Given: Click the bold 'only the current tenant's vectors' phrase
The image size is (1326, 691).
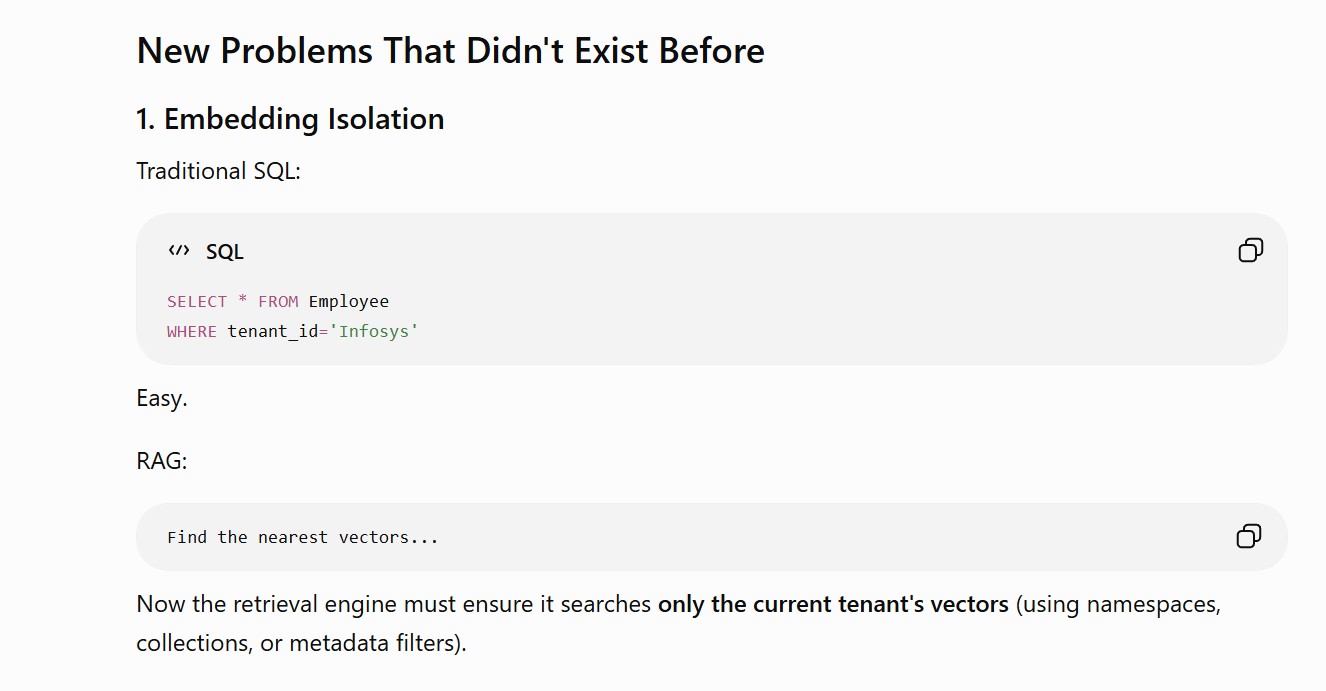Looking at the screenshot, I should (833, 604).
